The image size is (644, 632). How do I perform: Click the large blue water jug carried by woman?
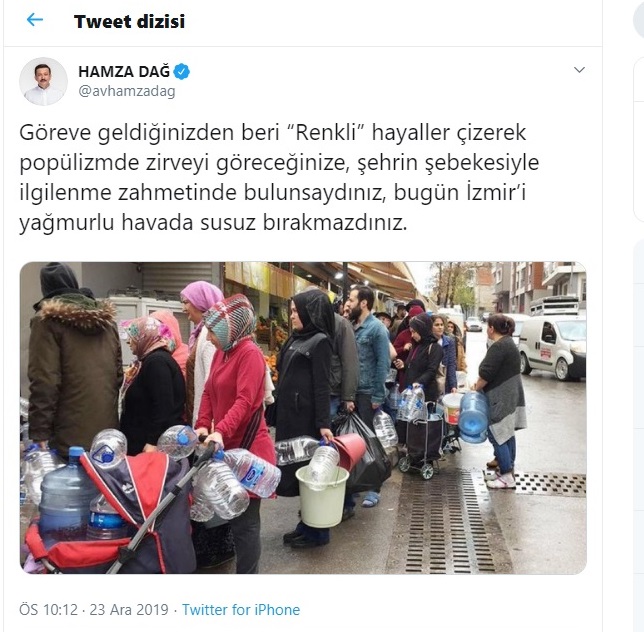point(473,417)
